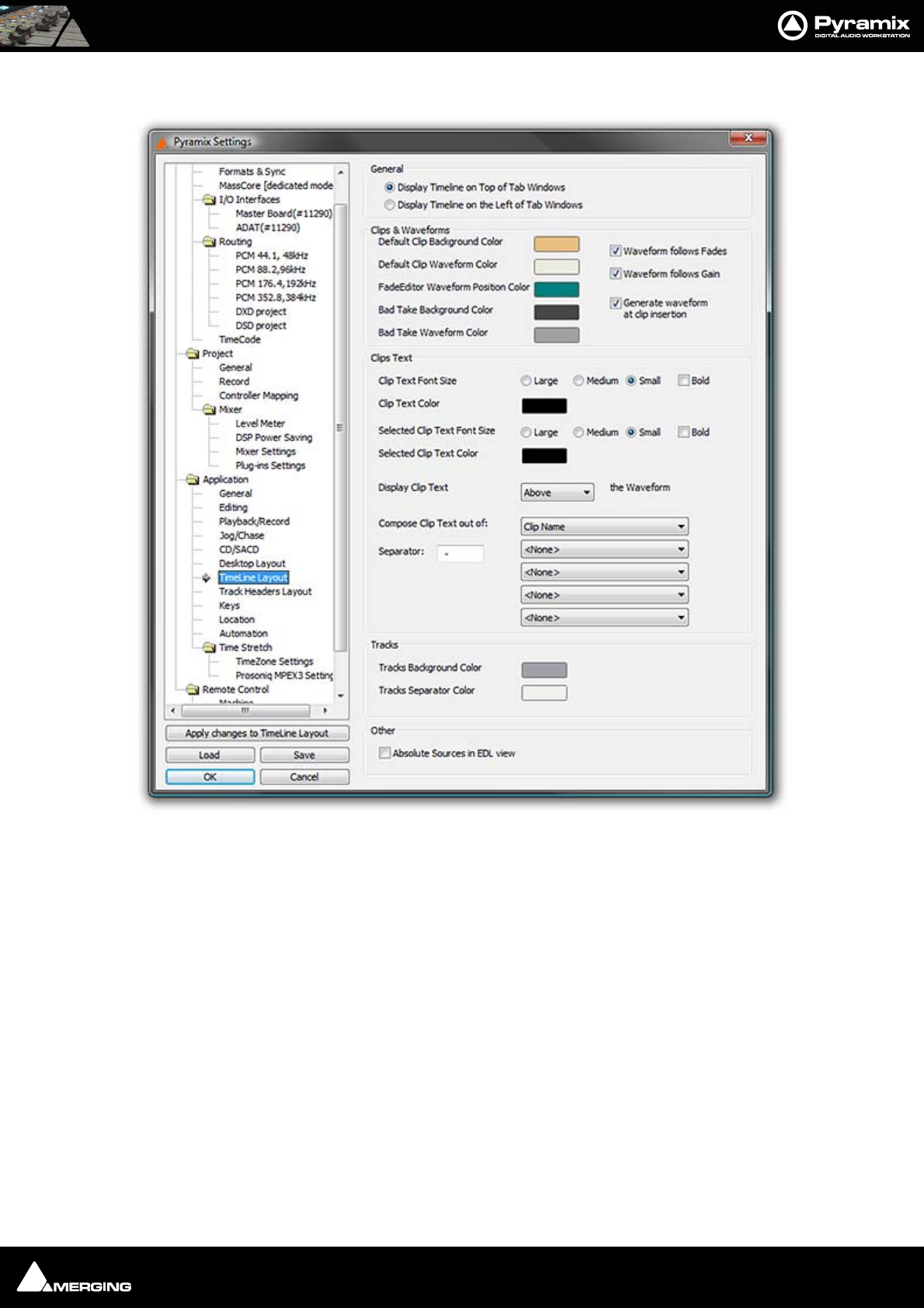Open the second Compose Clip Text dropdown

pos(605,549)
